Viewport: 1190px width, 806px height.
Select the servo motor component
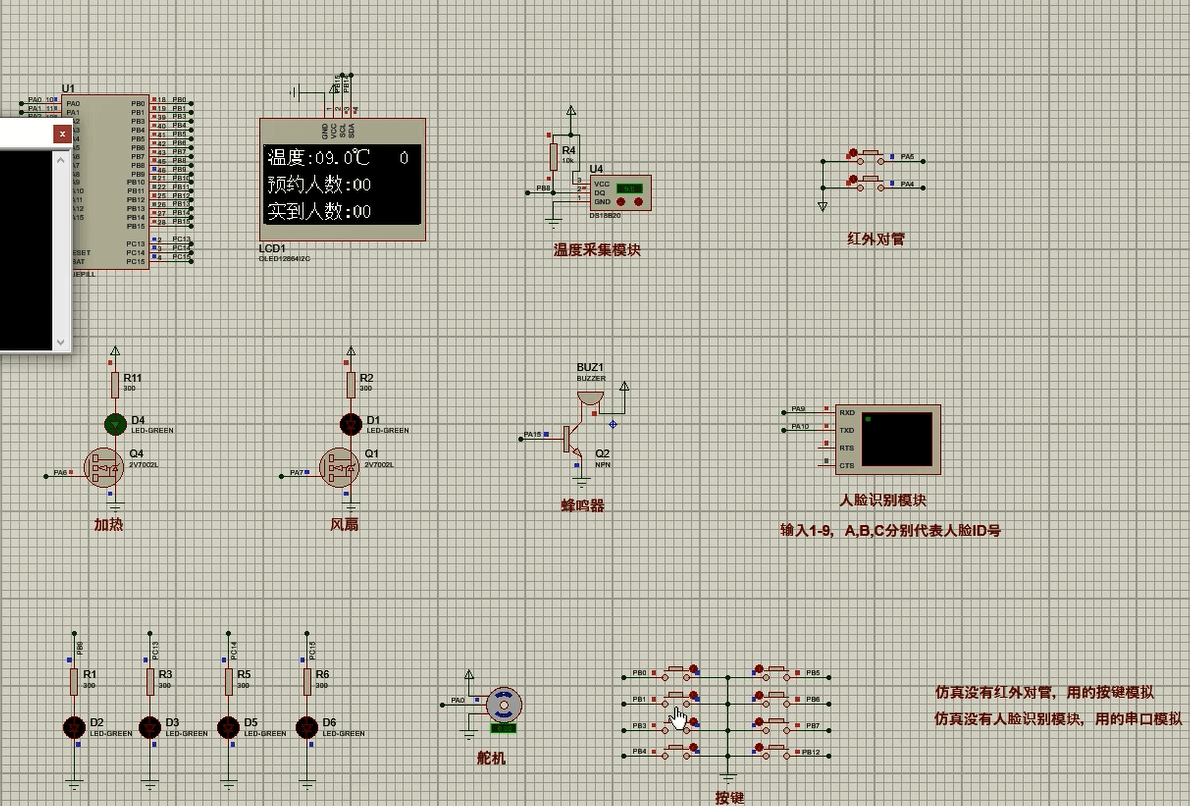coord(504,706)
